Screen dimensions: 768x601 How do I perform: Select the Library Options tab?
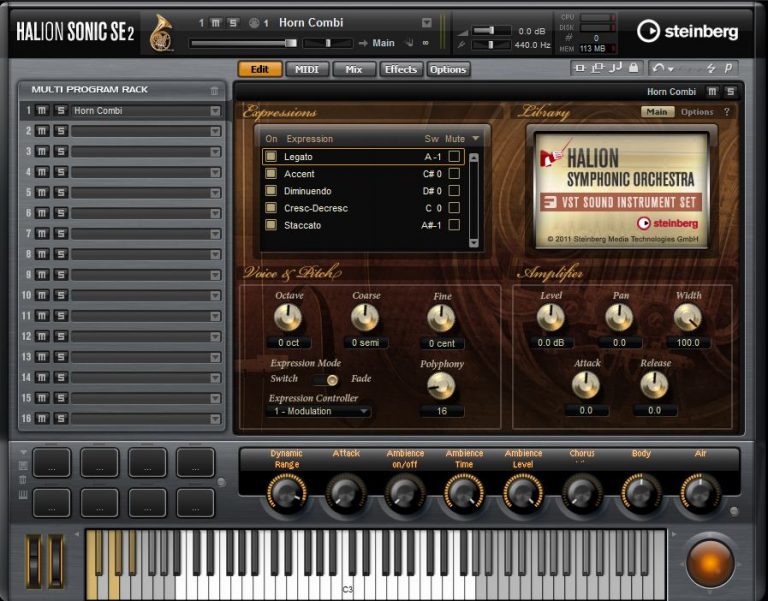pos(696,112)
